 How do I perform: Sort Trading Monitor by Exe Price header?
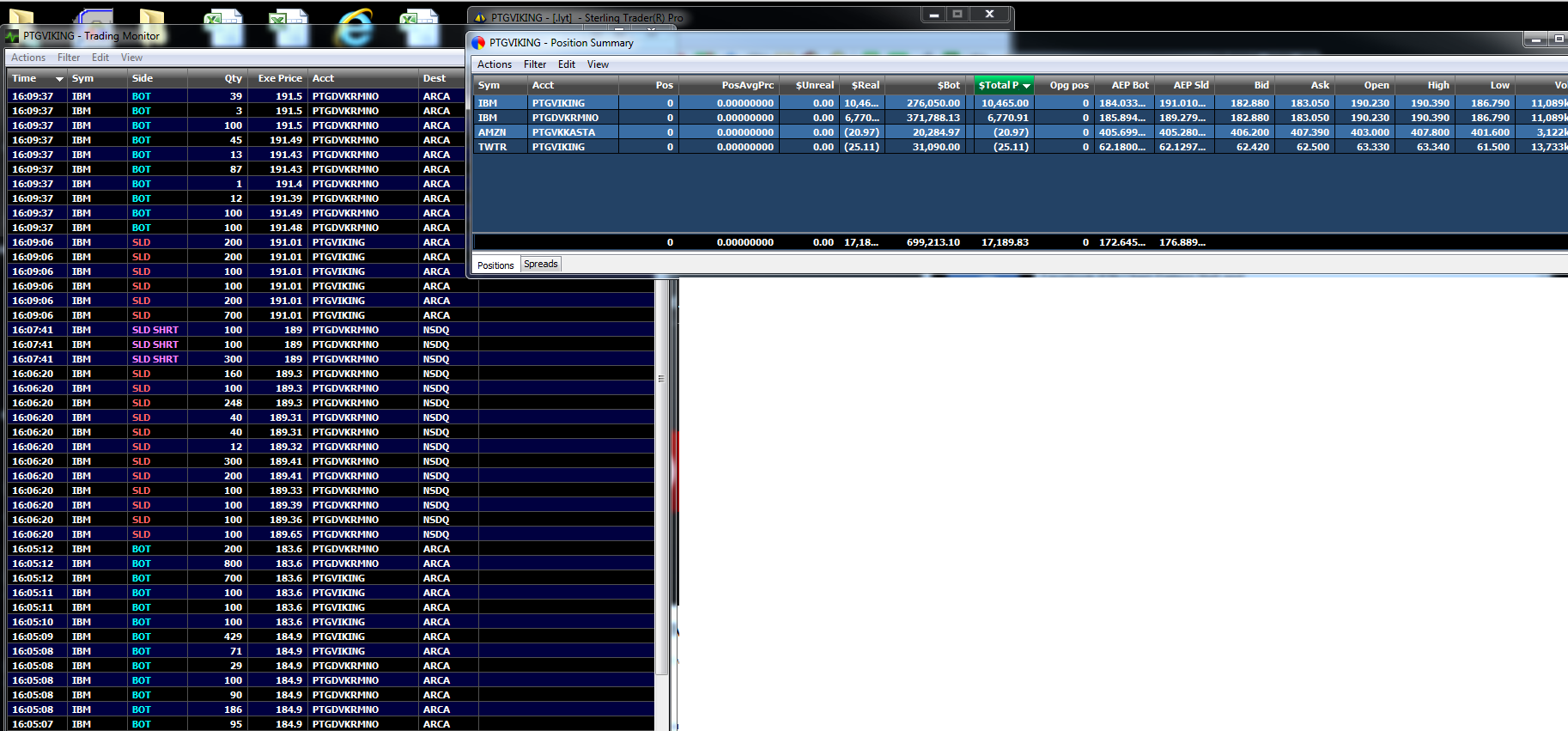277,78
